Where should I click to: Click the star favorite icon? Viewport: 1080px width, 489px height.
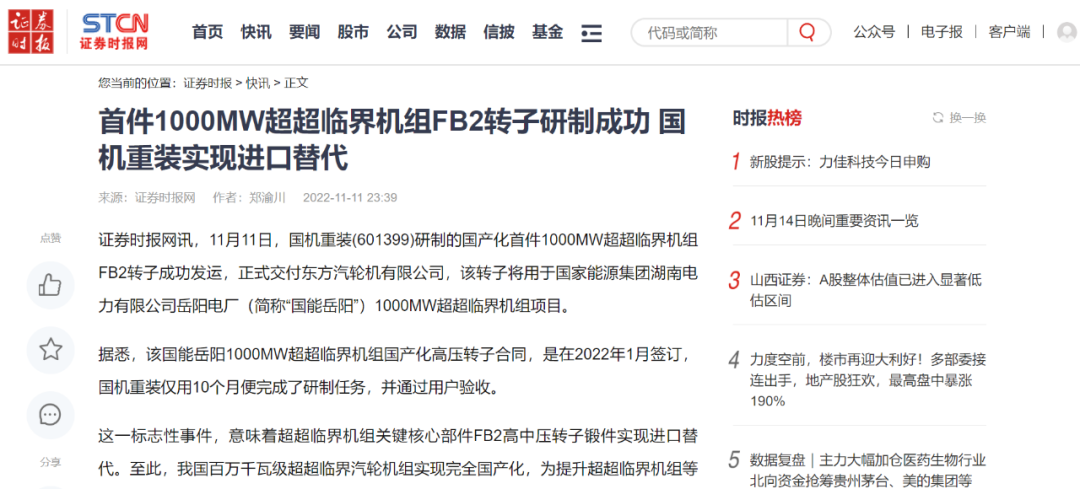[x=50, y=350]
